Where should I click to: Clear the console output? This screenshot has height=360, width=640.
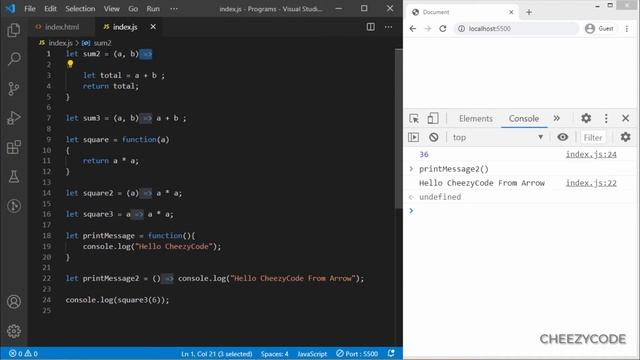point(433,138)
